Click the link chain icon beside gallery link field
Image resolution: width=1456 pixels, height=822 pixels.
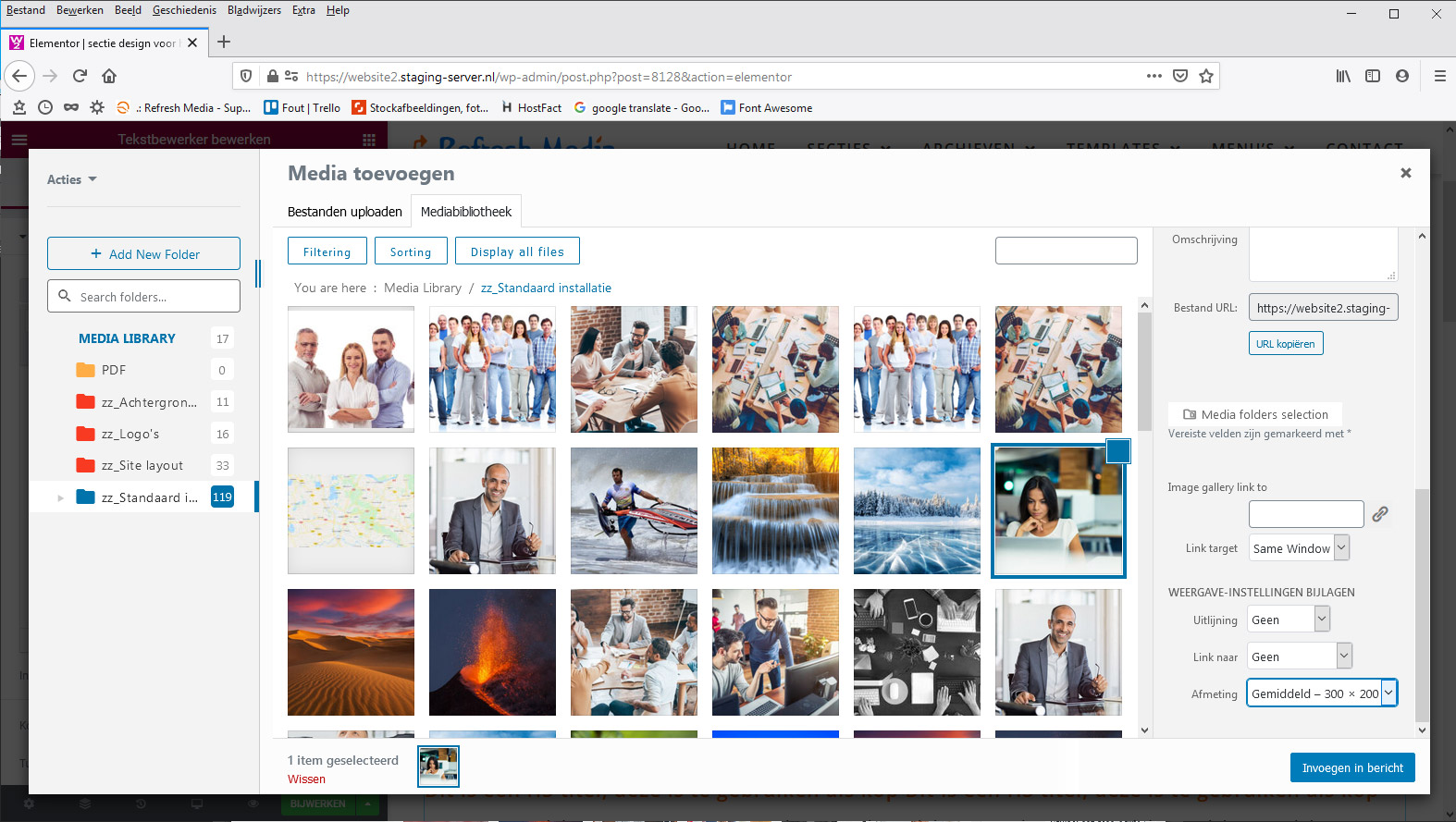click(1379, 514)
